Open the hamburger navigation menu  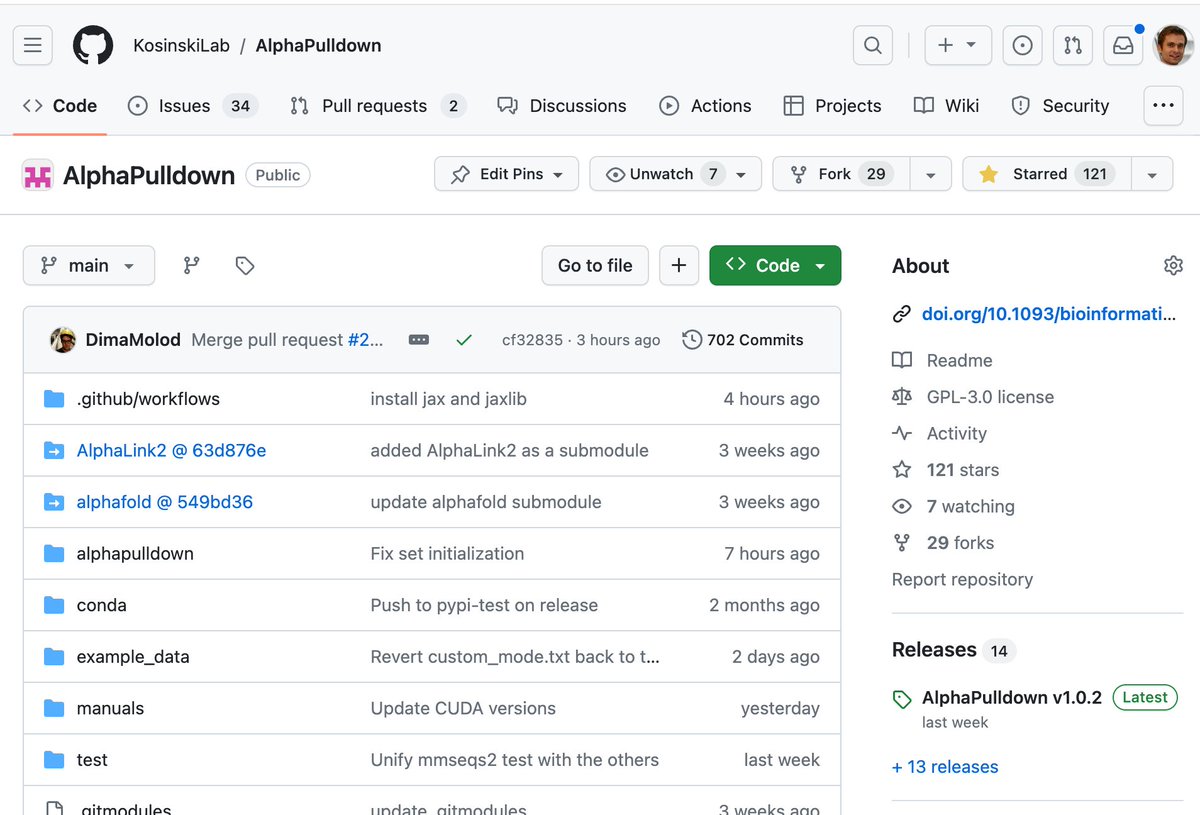point(32,45)
